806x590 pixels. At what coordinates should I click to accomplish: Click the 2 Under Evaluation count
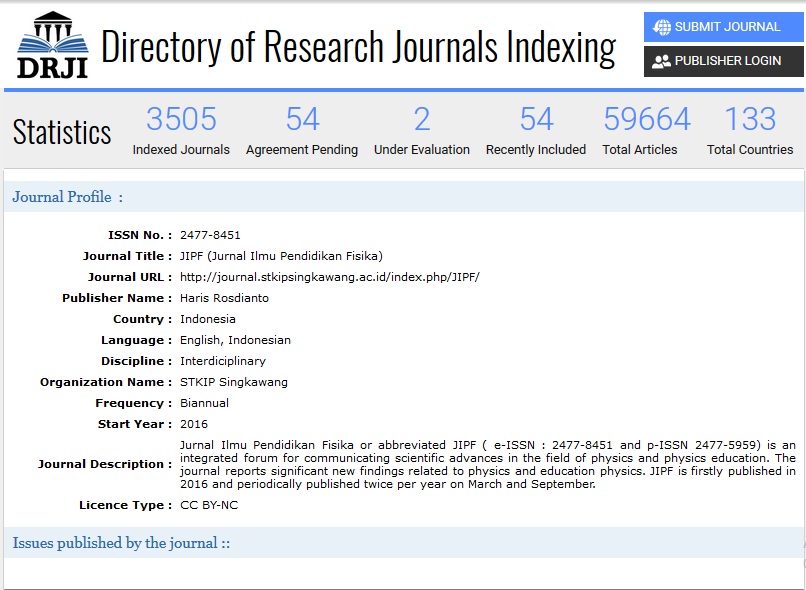tap(422, 119)
